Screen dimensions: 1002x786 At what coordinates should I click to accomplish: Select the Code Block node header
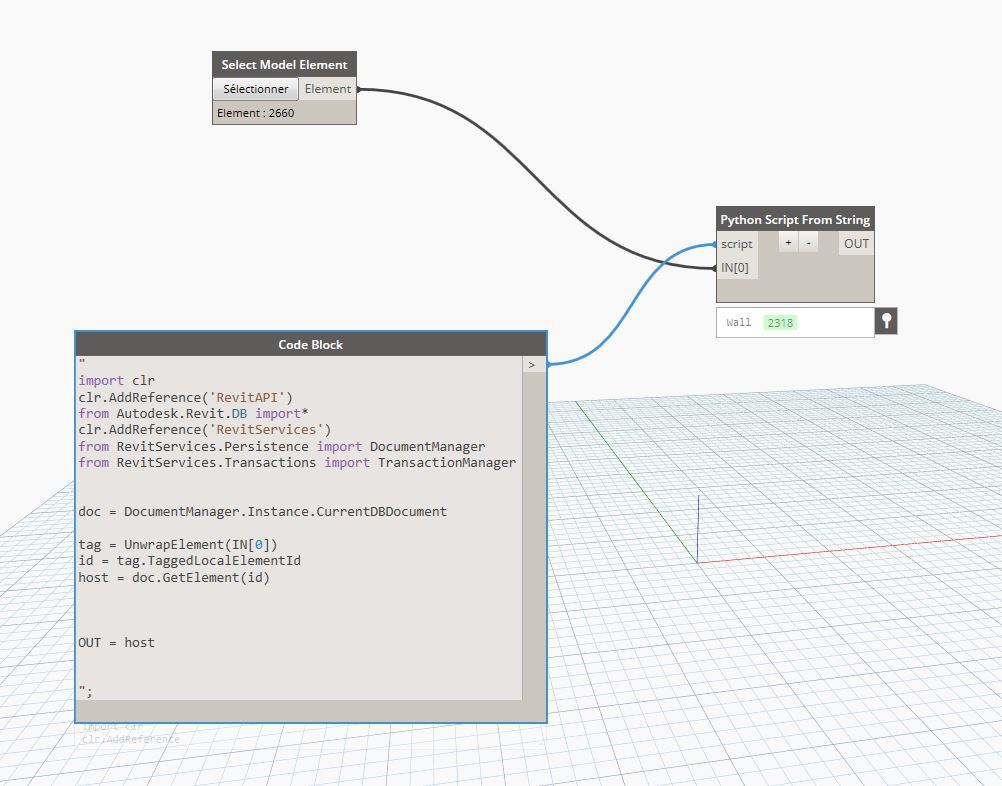[310, 344]
